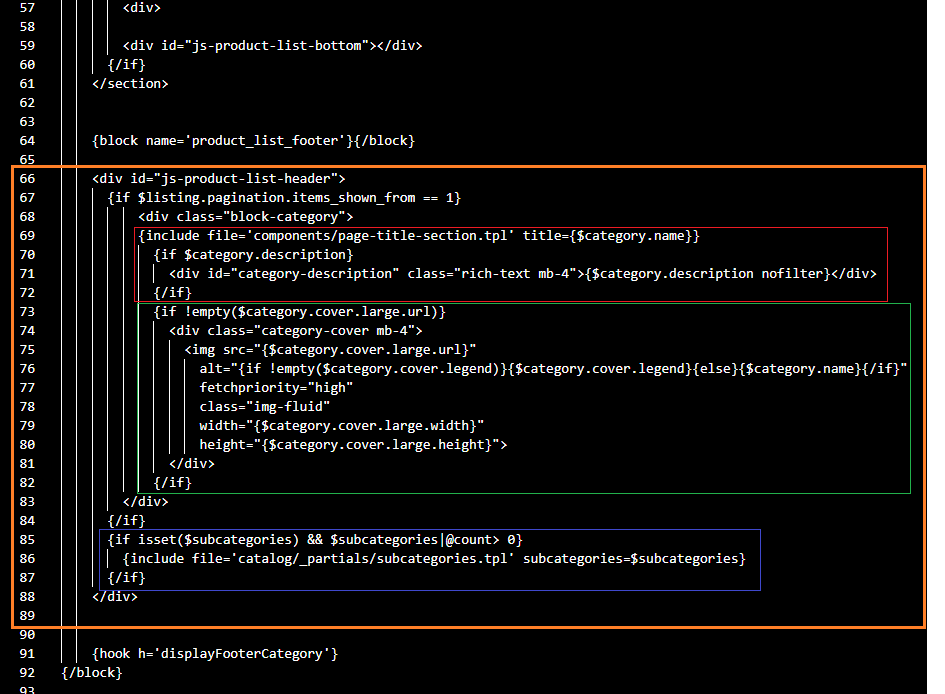Click the {/if} on line 87

(127, 578)
